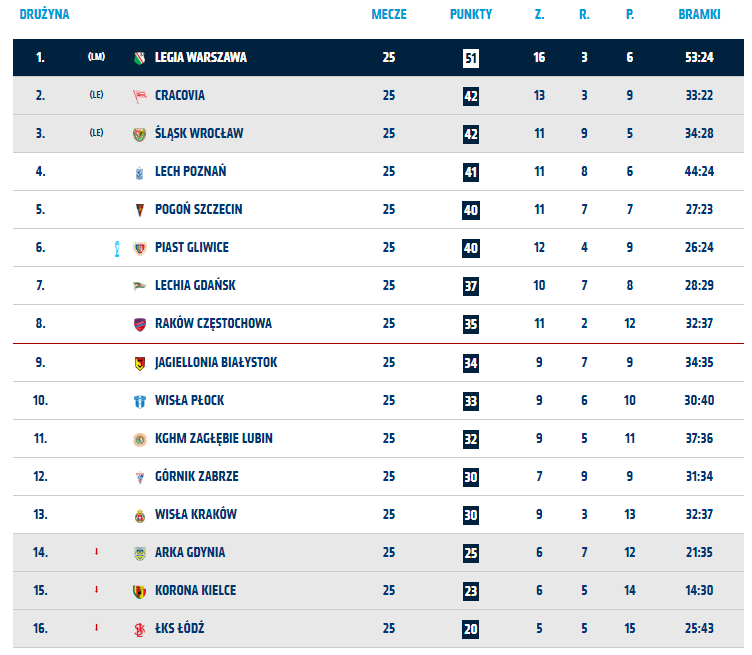Open the Lechia Gdańsk team link
The image size is (752, 655).
[195, 286]
